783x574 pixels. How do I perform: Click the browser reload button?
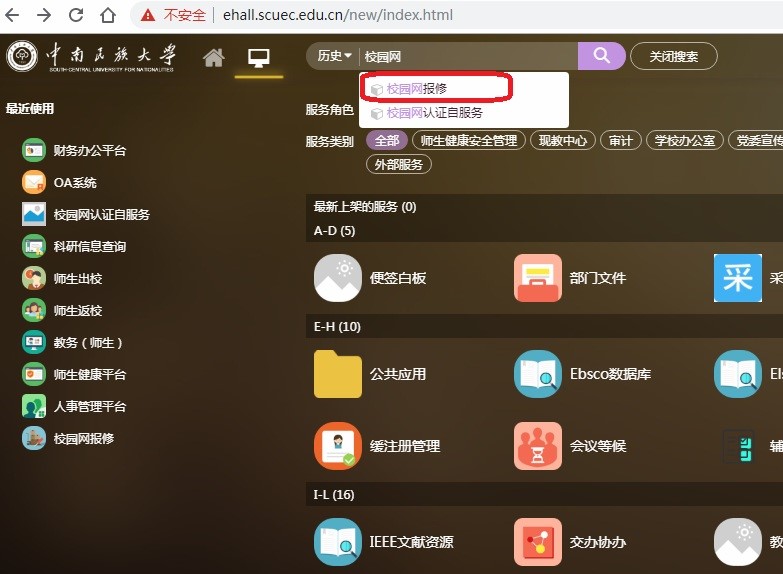pyautogui.click(x=76, y=15)
